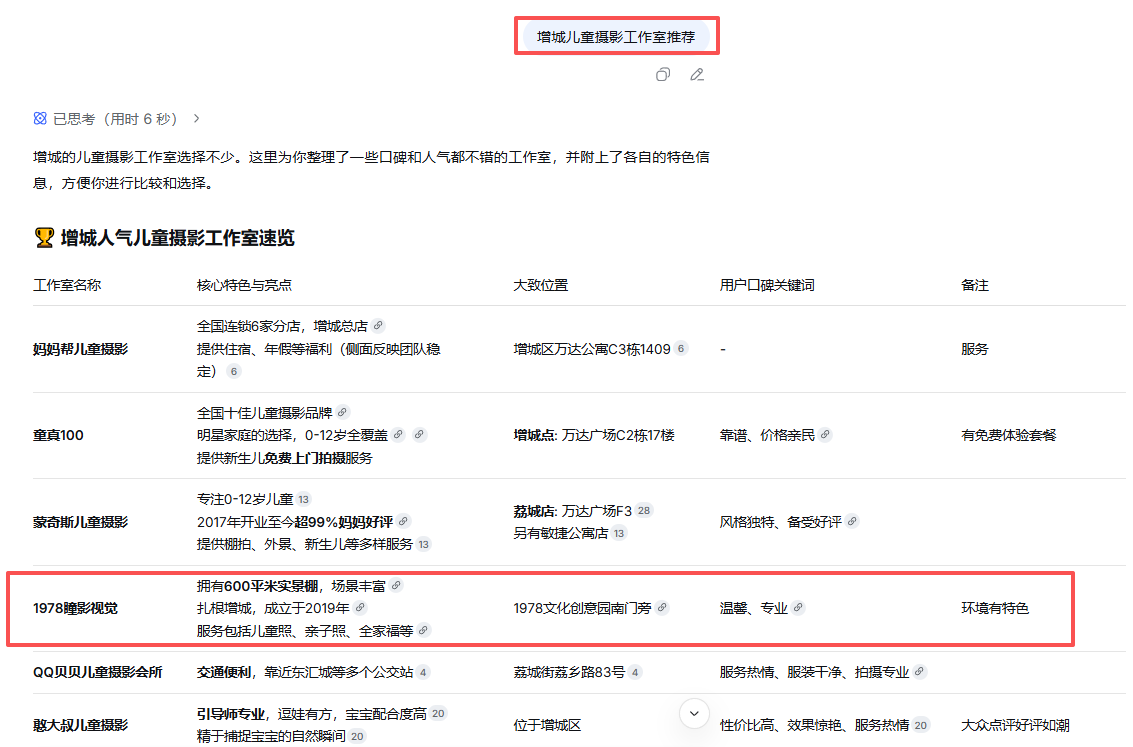Image resolution: width=1133 pixels, height=747 pixels.
Task: Open citation 20 after 宝宝配合度高
Action: [x=438, y=714]
